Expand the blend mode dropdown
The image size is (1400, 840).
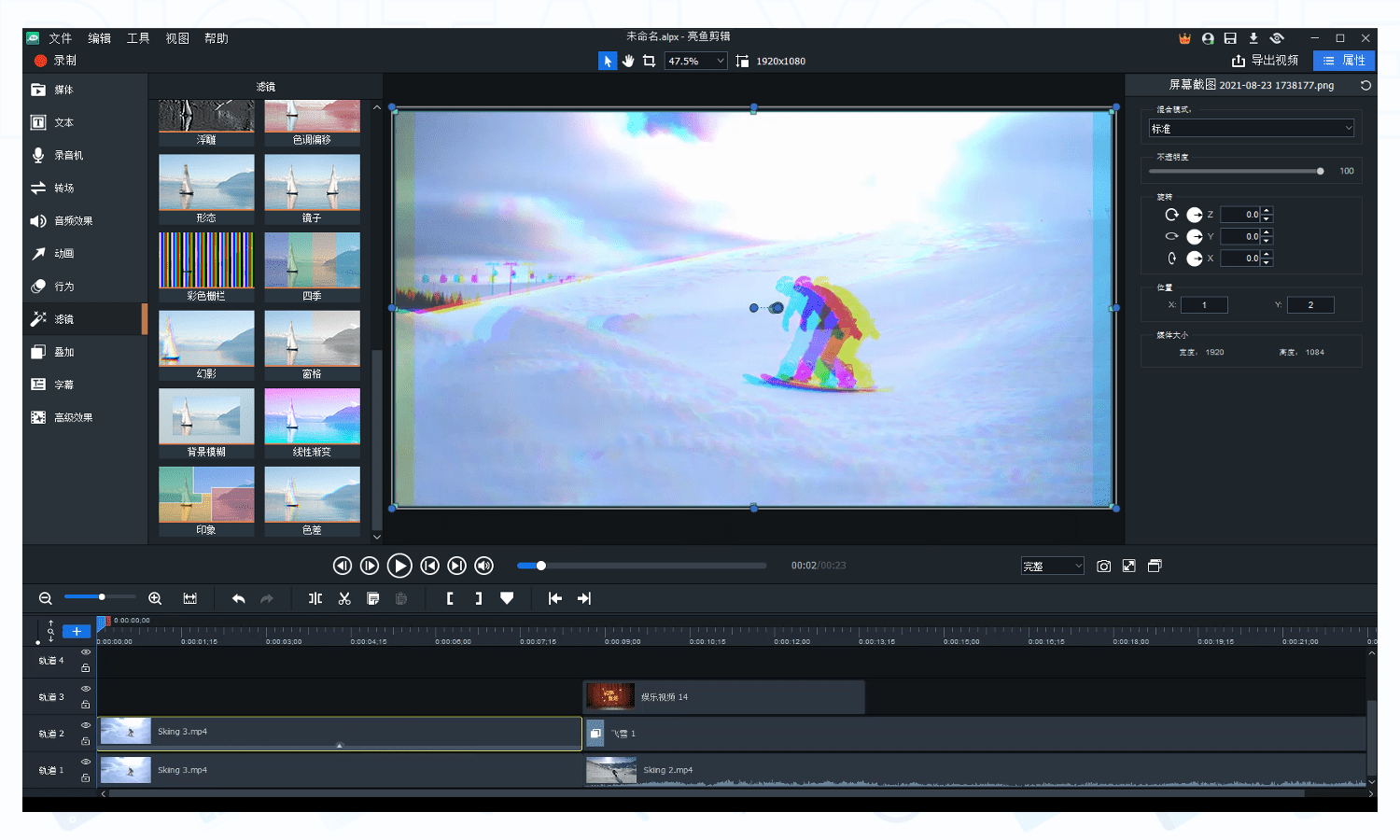[1251, 128]
